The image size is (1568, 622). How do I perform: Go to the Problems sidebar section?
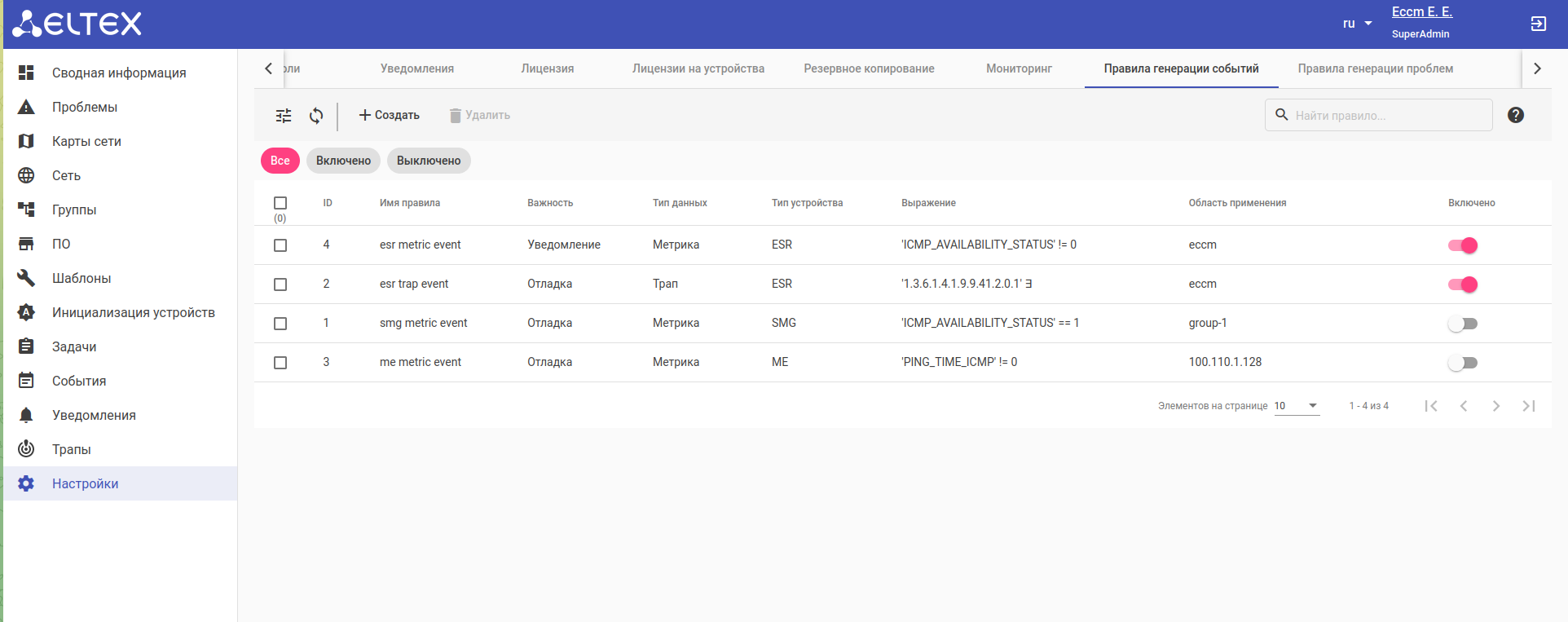click(85, 107)
